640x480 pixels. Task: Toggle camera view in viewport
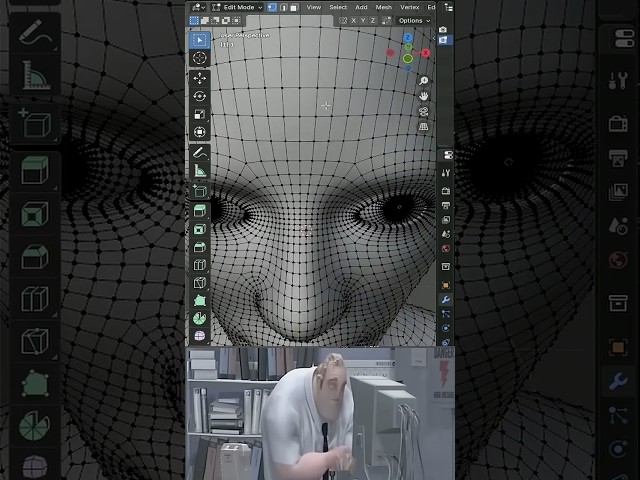(424, 111)
